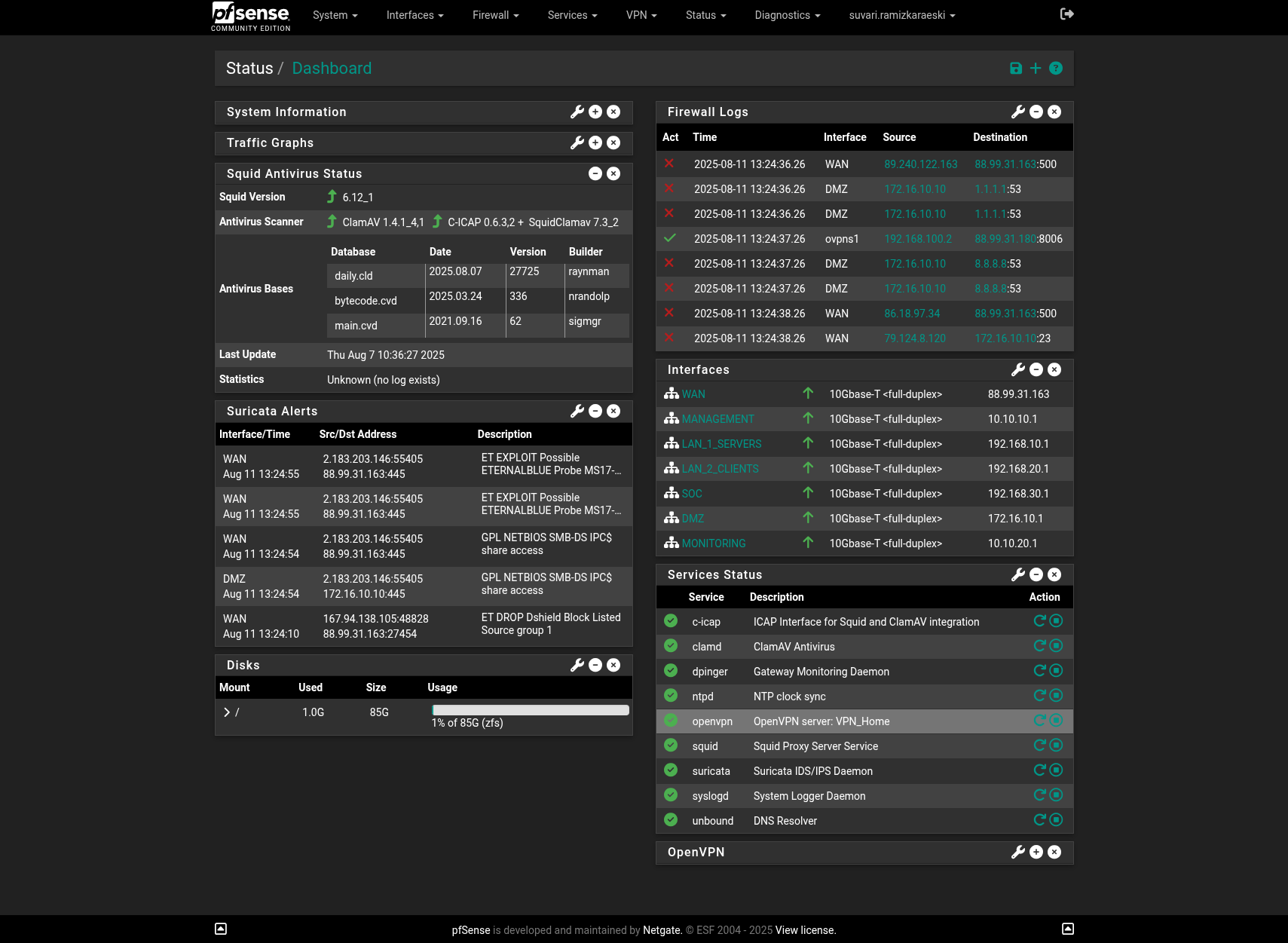1288x943 pixels.
Task: Open the dashboard help question mark icon
Action: pos(1056,69)
